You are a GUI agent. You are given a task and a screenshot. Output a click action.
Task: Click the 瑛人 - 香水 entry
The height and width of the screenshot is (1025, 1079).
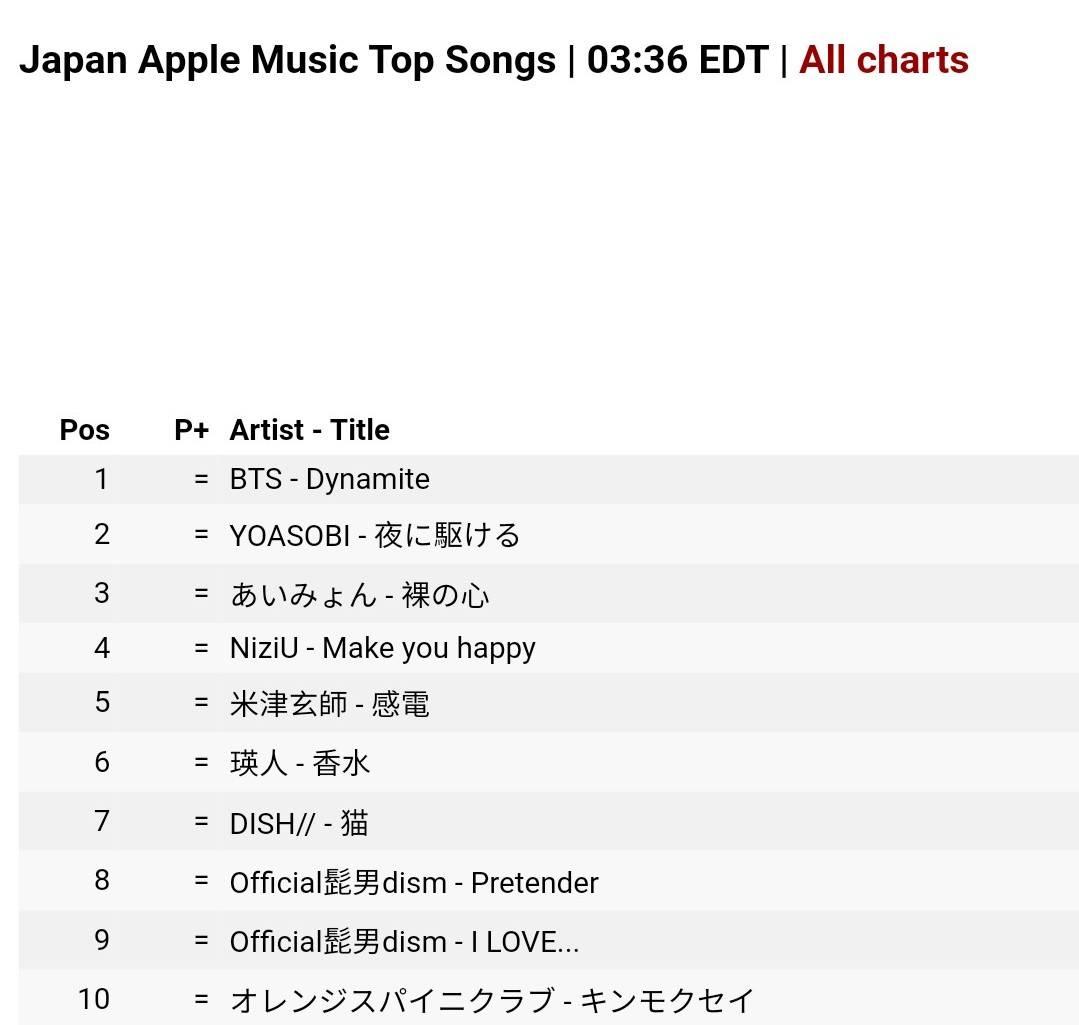click(x=300, y=763)
